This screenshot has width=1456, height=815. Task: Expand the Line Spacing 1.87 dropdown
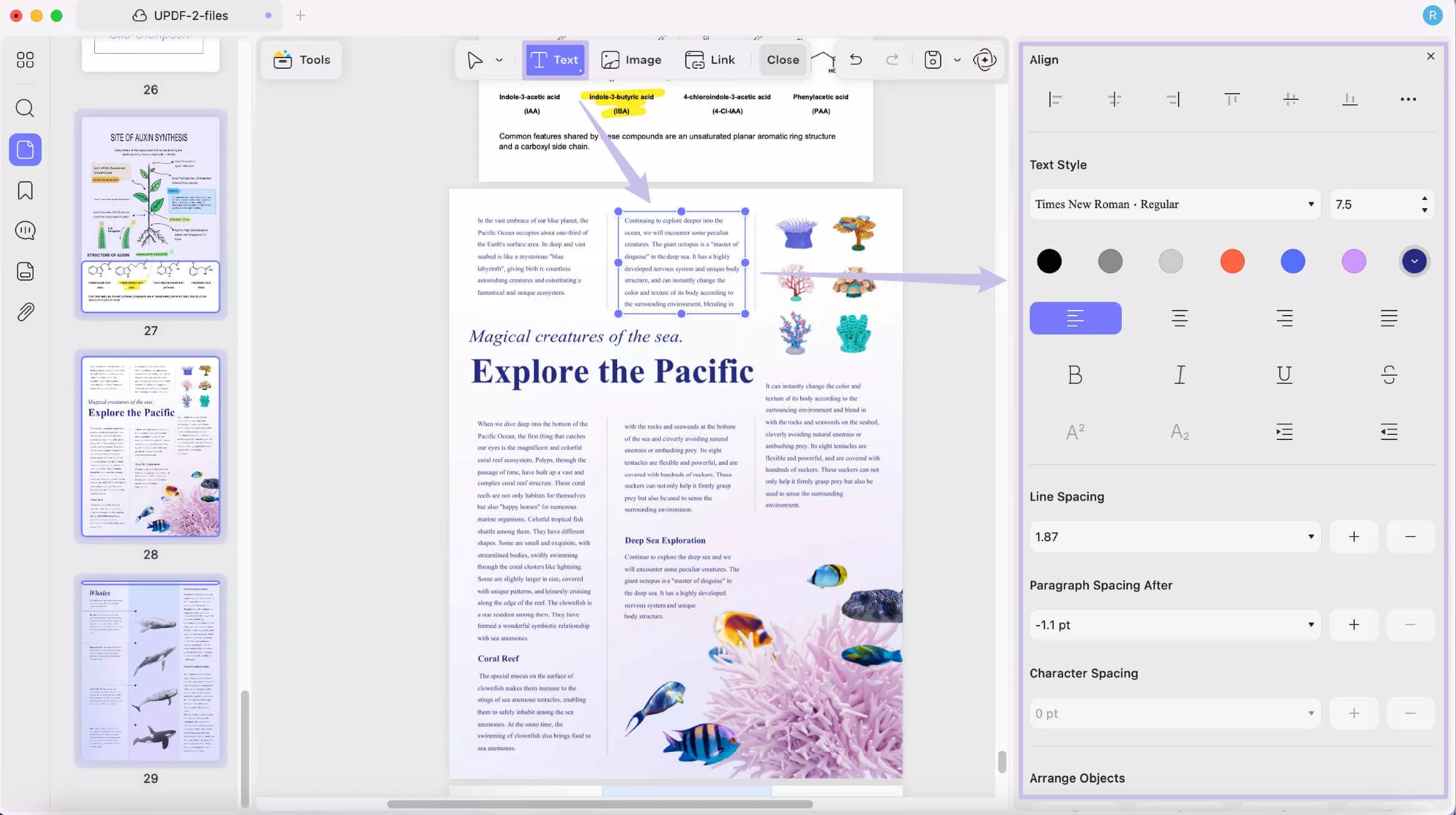(1175, 537)
